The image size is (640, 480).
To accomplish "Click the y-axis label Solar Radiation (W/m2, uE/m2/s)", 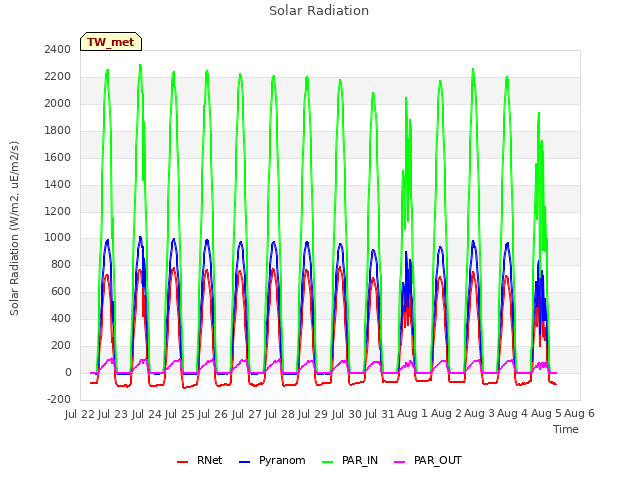I will click(14, 228).
